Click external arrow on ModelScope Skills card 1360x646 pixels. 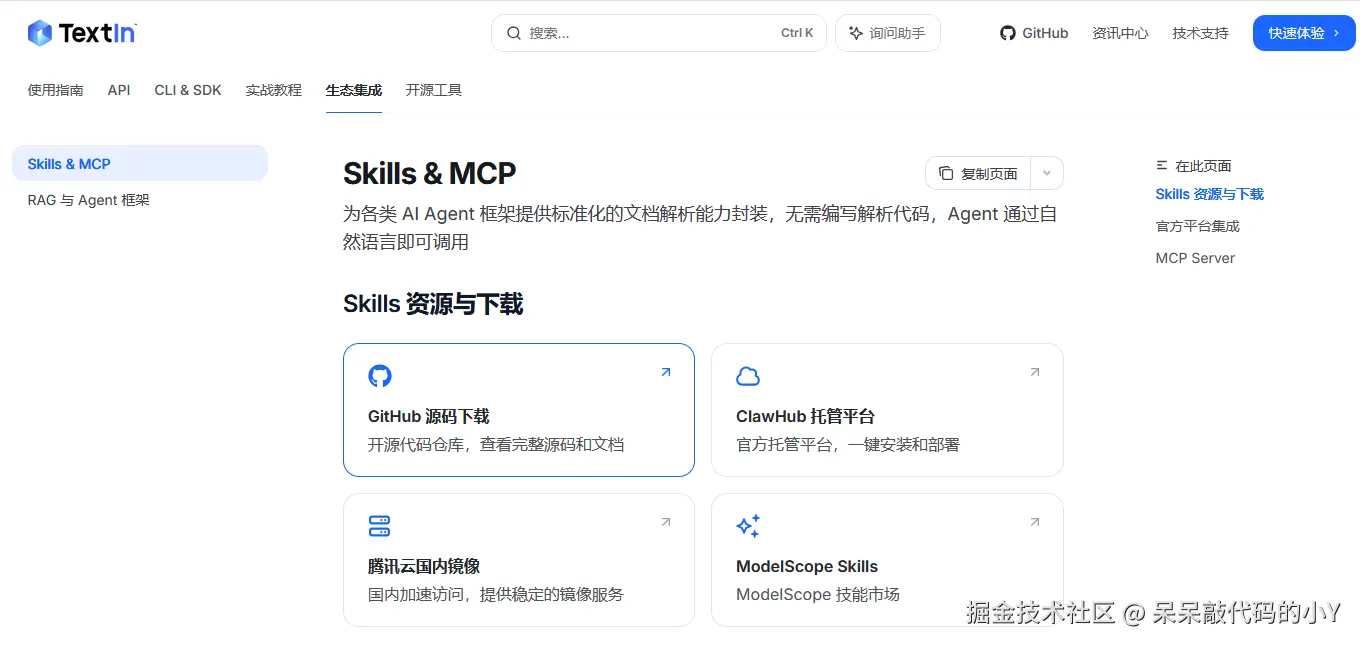pos(1035,522)
